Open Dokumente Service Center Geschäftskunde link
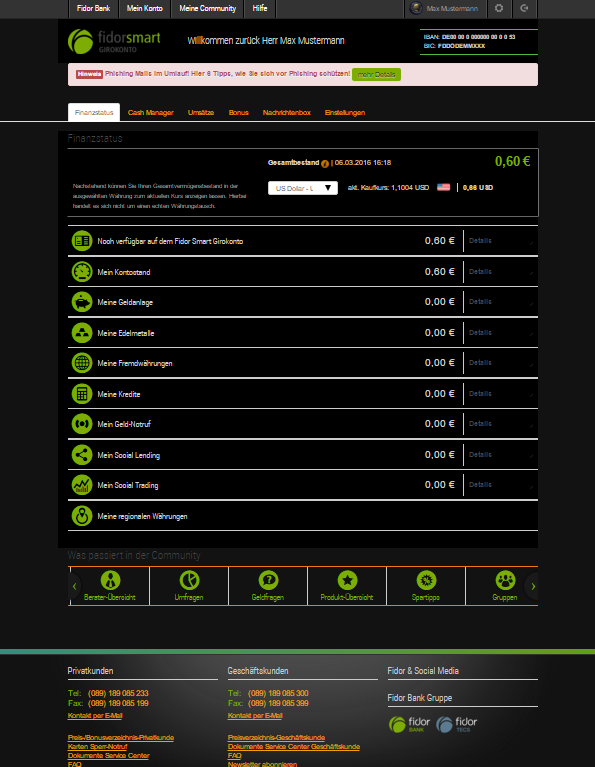Screen dimensions: 595x767 pos(294,746)
